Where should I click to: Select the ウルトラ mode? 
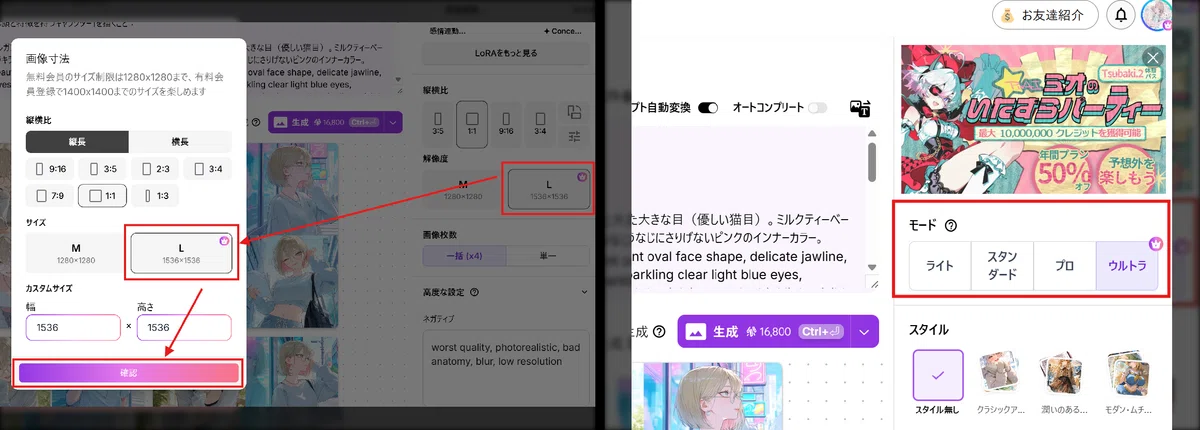(x=1127, y=266)
